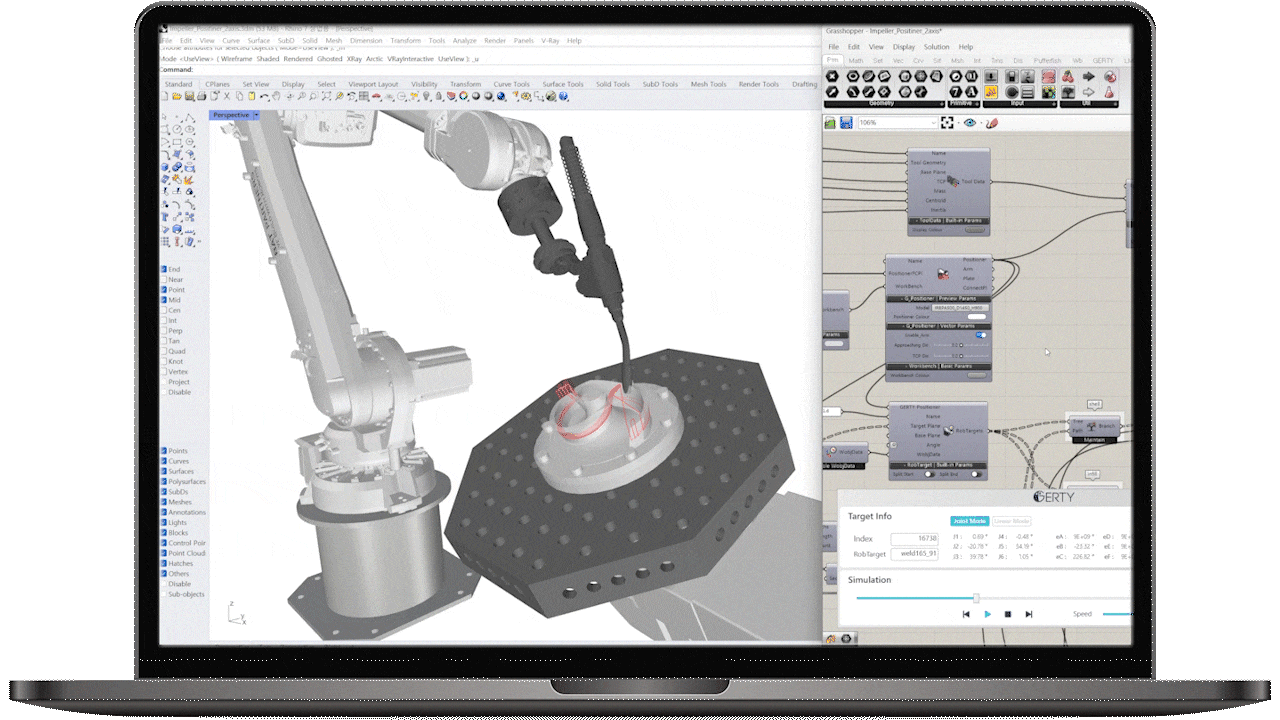1280x720 pixels.
Task: Click the Simulation progress slider handle
Action: pyautogui.click(x=976, y=598)
